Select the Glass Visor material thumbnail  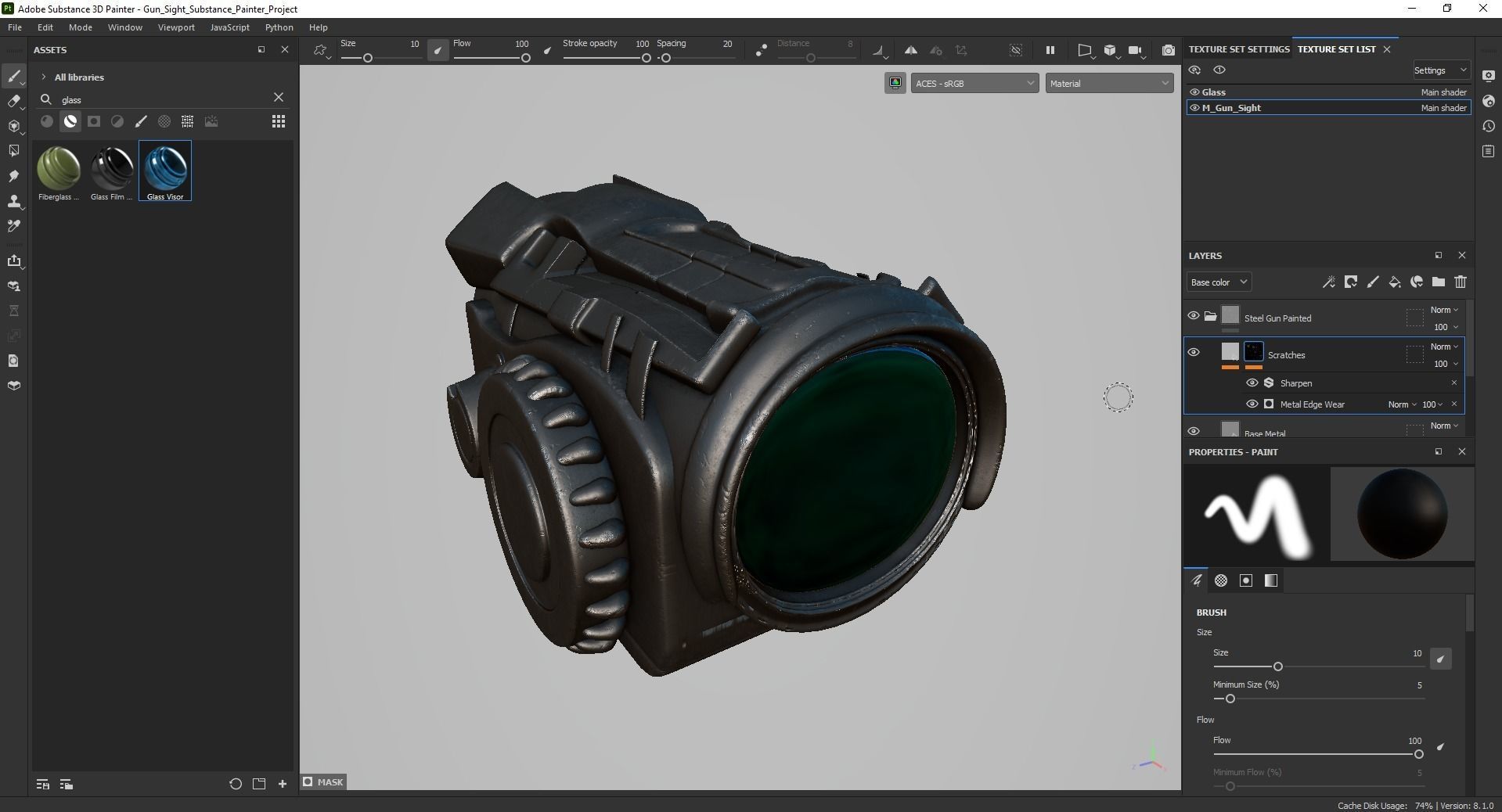pos(165,171)
